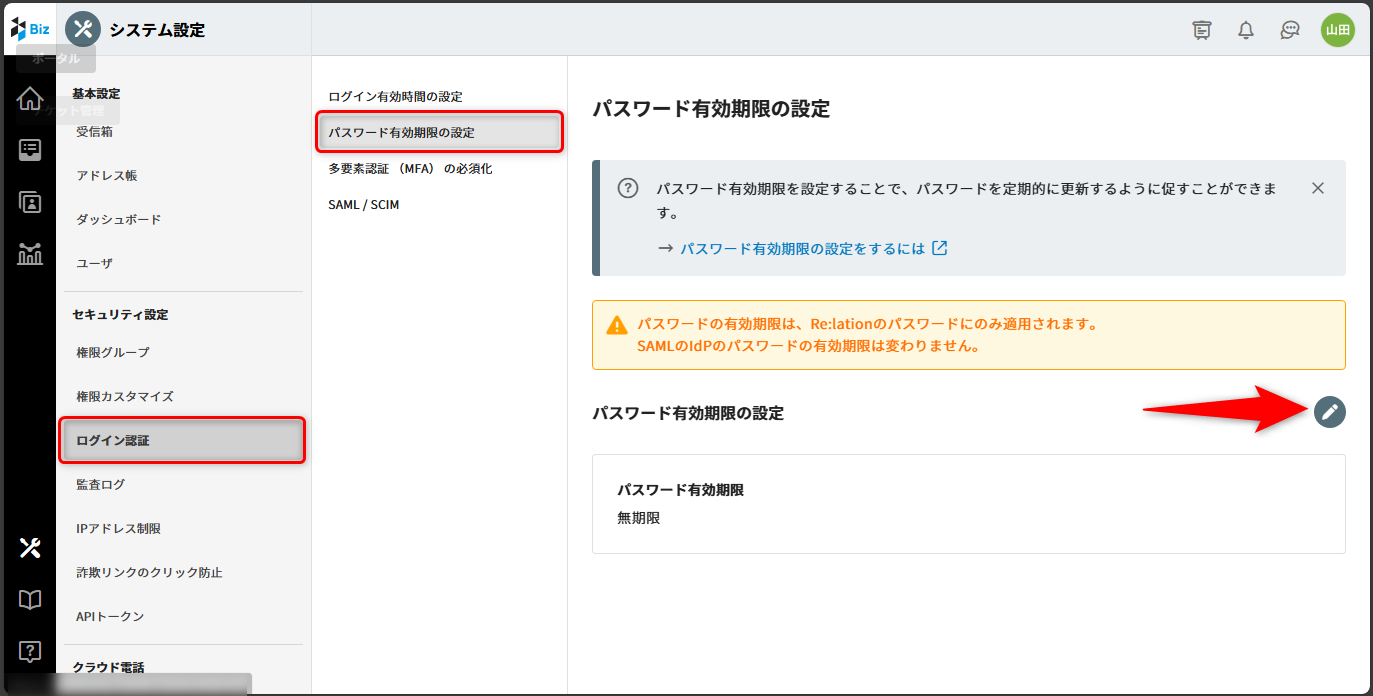Open the chat support icon in header
1373x696 pixels.
(x=1289, y=30)
